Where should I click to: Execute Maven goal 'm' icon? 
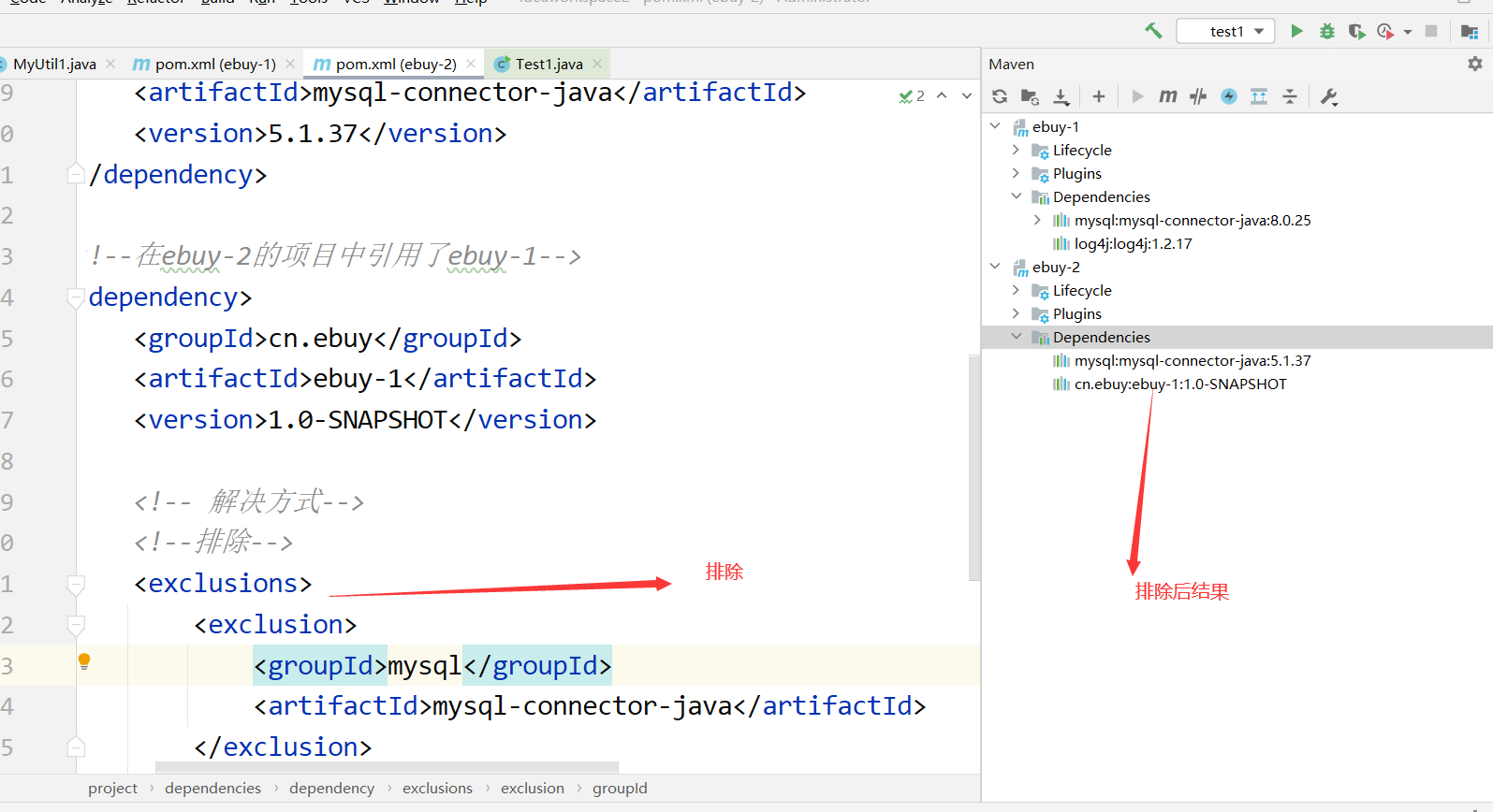[x=1167, y=96]
